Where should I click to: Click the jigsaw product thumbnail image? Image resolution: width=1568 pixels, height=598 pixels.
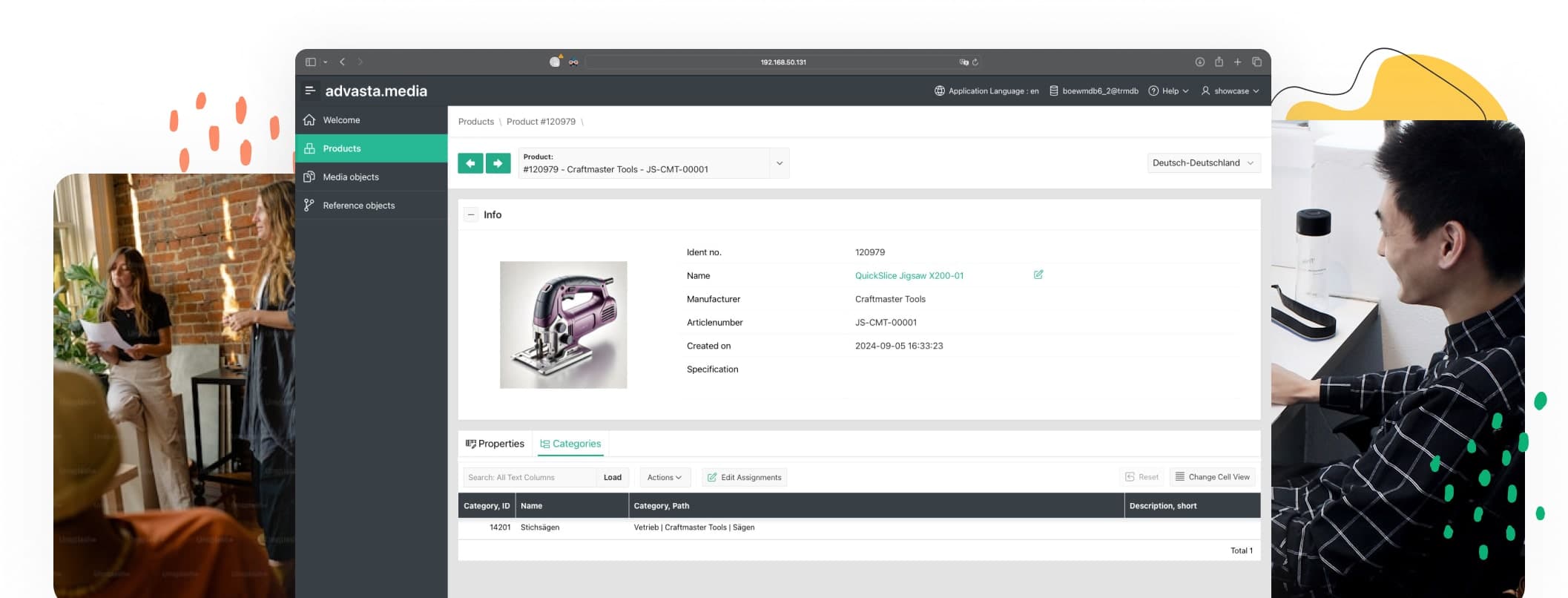point(563,324)
